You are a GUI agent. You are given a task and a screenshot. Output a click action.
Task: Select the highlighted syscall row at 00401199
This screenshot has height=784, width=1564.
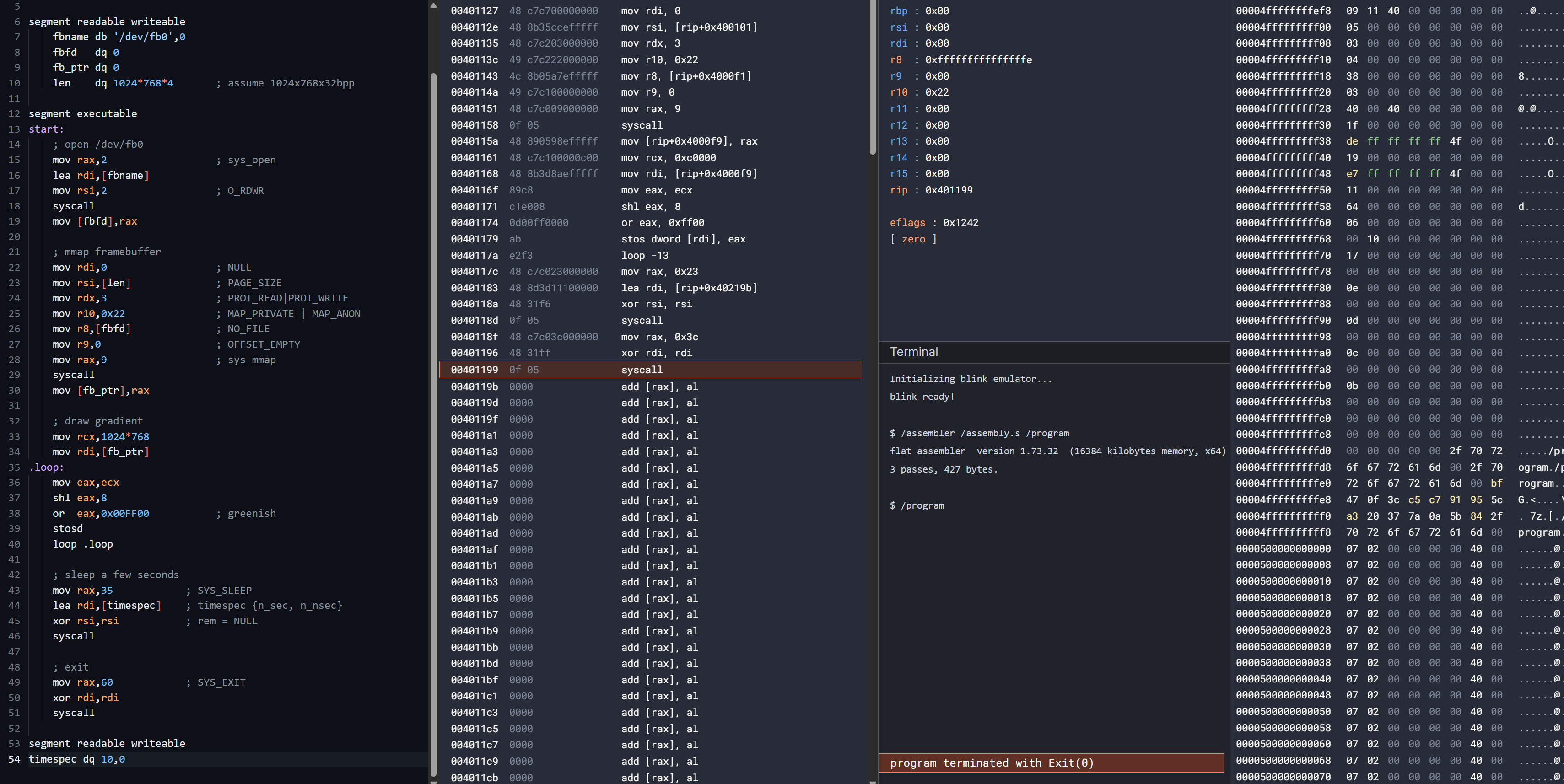pos(650,370)
